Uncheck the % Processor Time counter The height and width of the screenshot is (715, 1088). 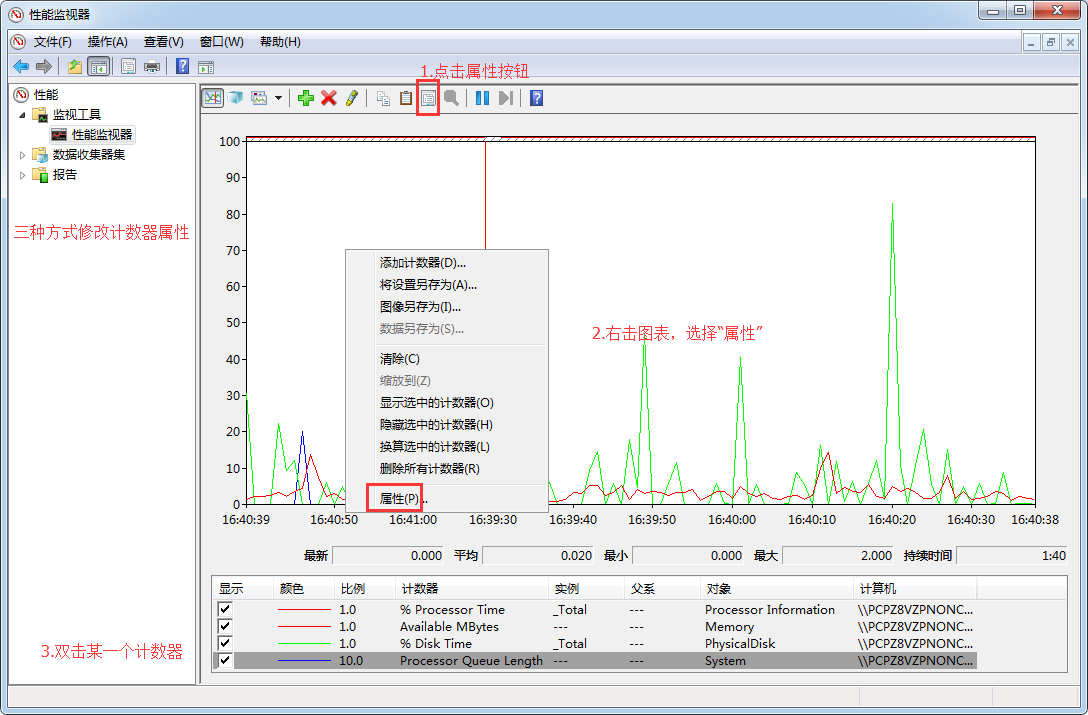(225, 609)
